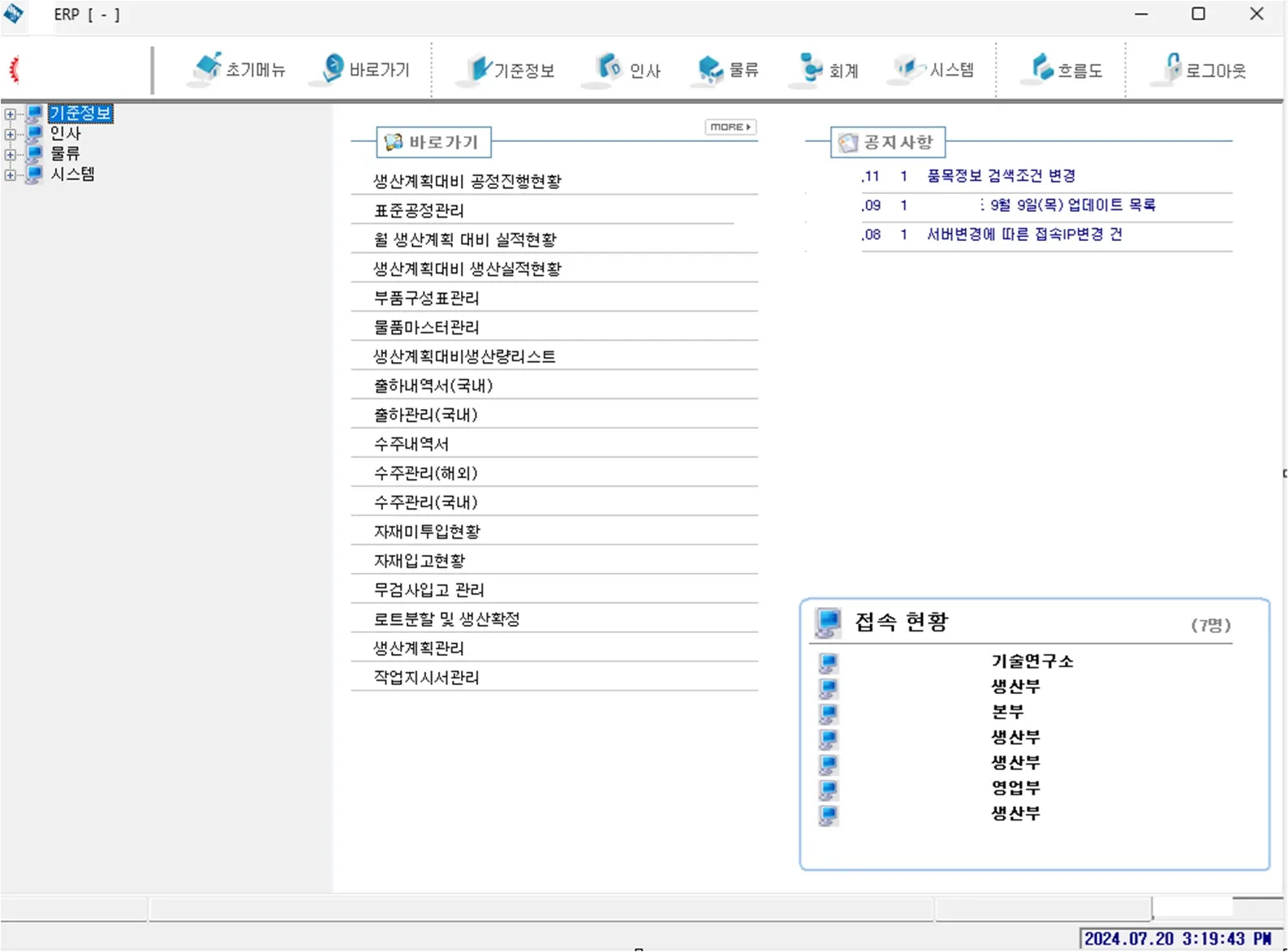Select 인사 in the left tree
The height and width of the screenshot is (952, 1288).
pyautogui.click(x=66, y=134)
